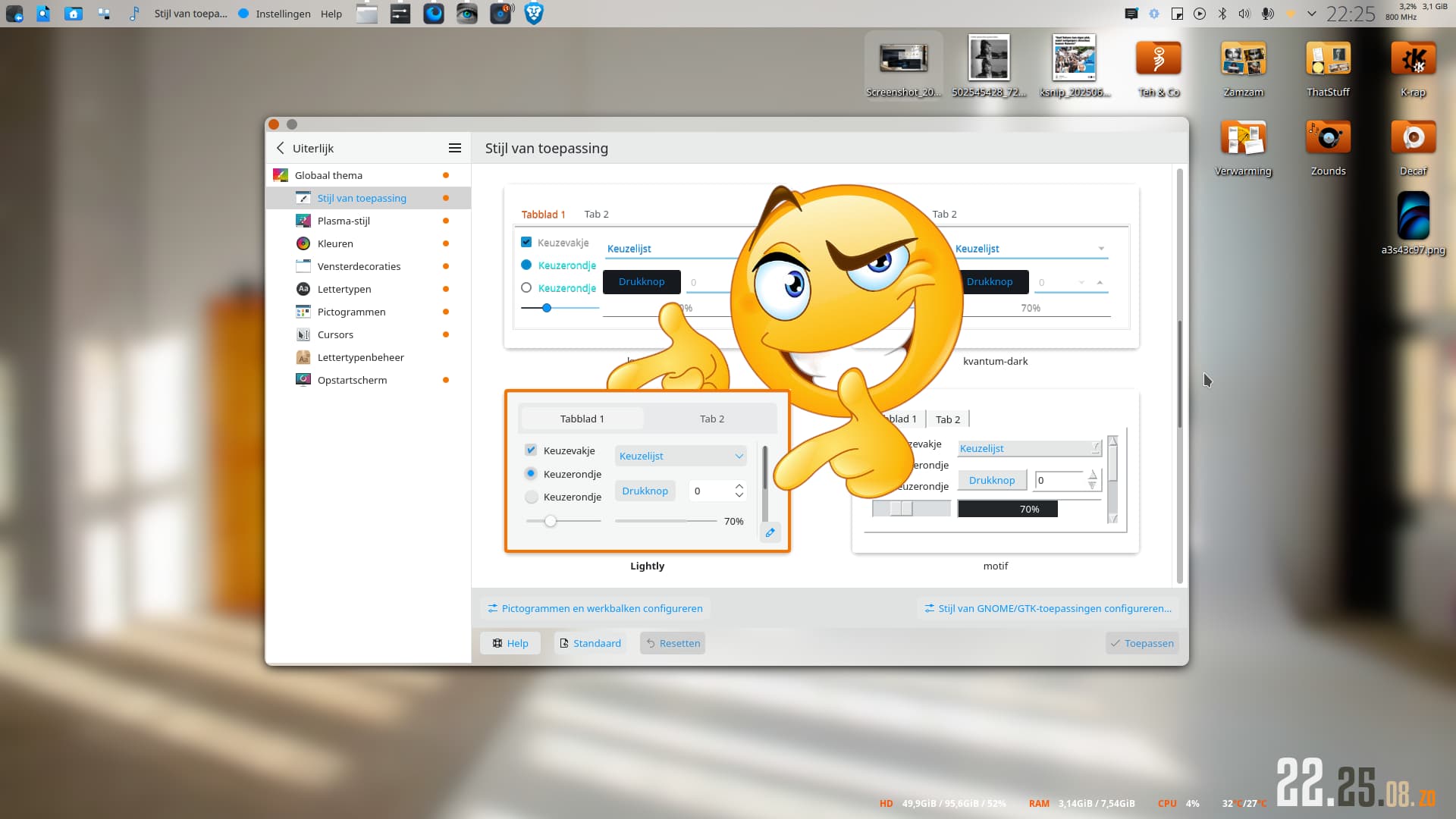The image size is (1456, 819).
Task: Switch to Tabblad 1 in Lightly preview
Action: pos(582,419)
